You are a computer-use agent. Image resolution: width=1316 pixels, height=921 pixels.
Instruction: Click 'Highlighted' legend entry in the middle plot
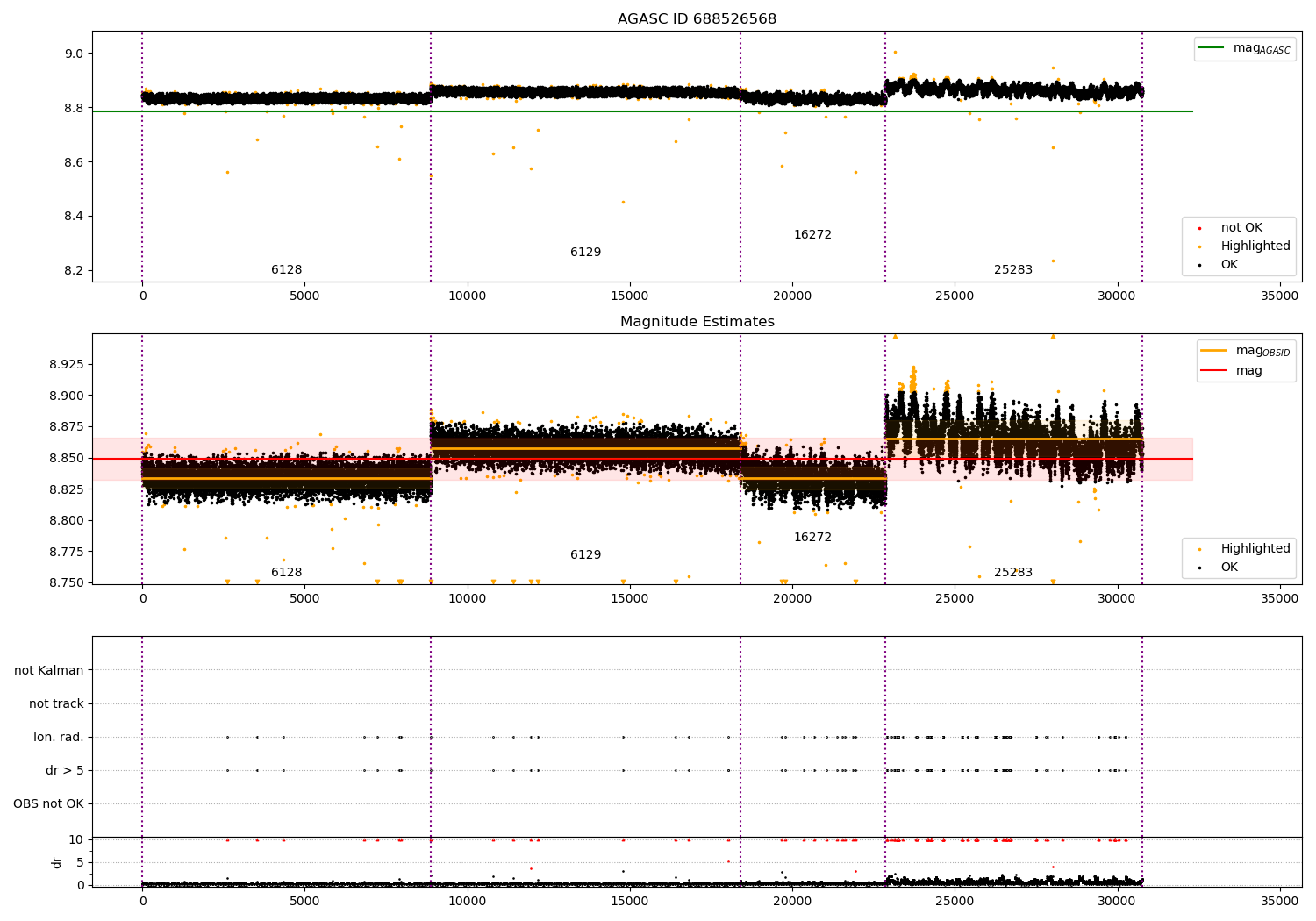point(1243,548)
